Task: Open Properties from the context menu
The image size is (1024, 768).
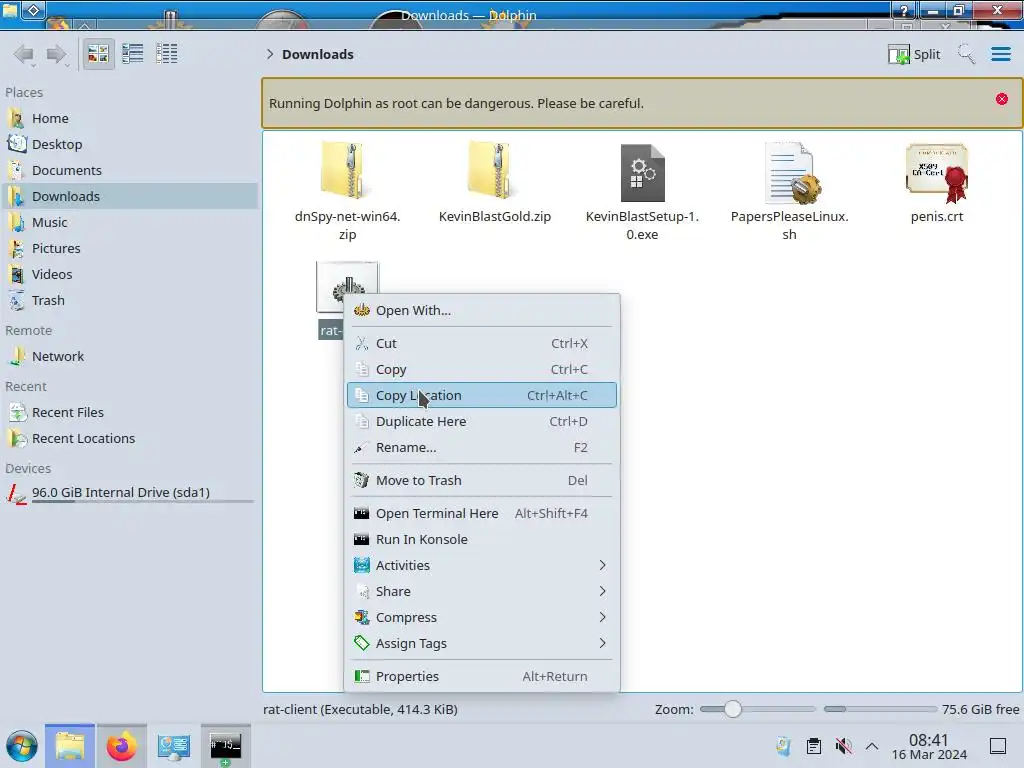Action: pos(482,677)
